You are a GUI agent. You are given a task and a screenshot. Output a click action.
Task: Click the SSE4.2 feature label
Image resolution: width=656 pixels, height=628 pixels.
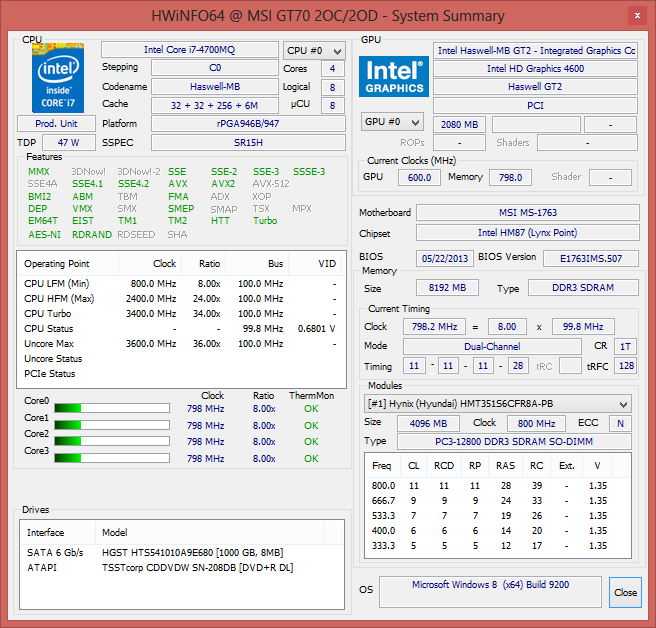pos(133,184)
